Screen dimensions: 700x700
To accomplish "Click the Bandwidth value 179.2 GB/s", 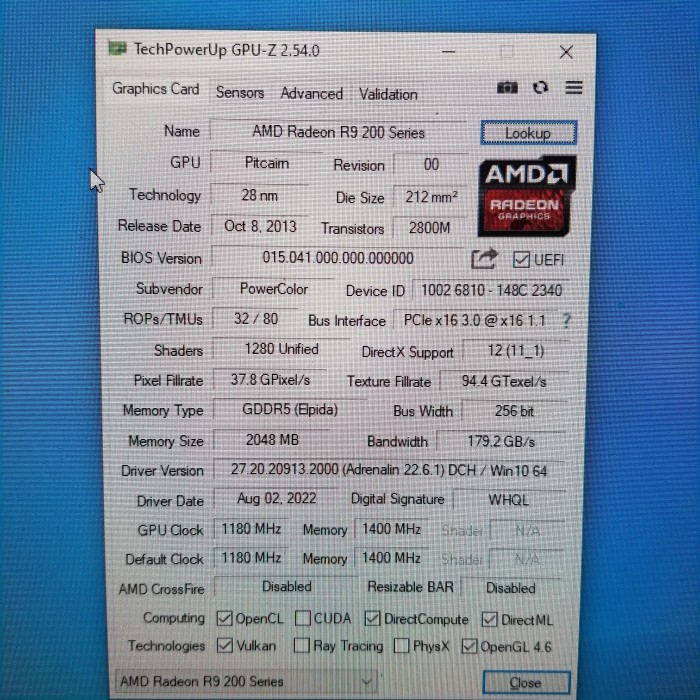I will (501, 442).
